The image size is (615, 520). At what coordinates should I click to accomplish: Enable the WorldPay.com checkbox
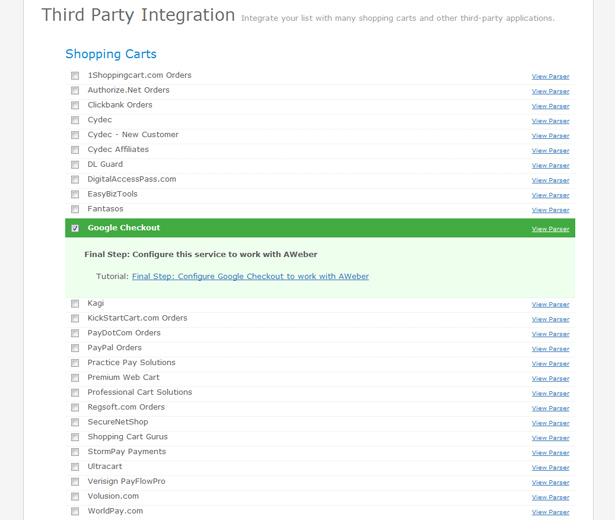pyautogui.click(x=75, y=512)
